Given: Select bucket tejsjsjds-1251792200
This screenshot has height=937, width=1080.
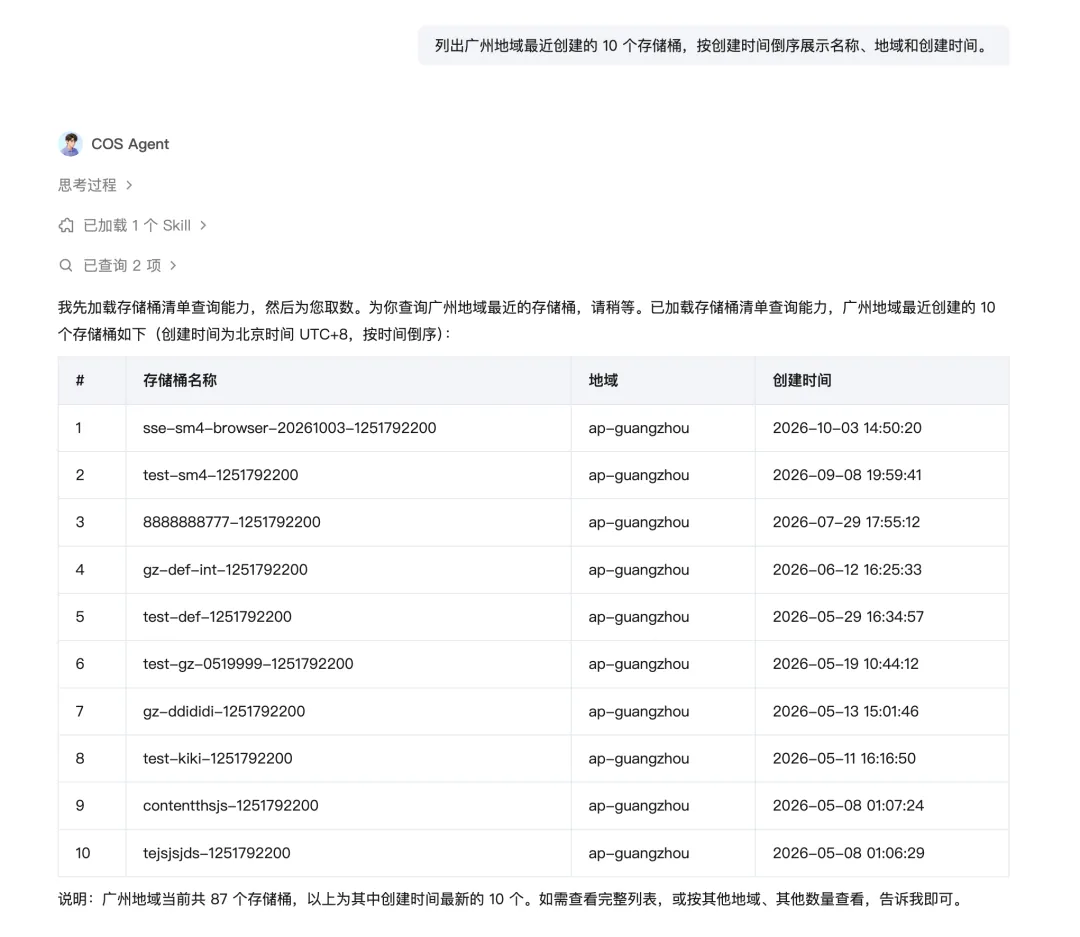Looking at the screenshot, I should (x=216, y=853).
